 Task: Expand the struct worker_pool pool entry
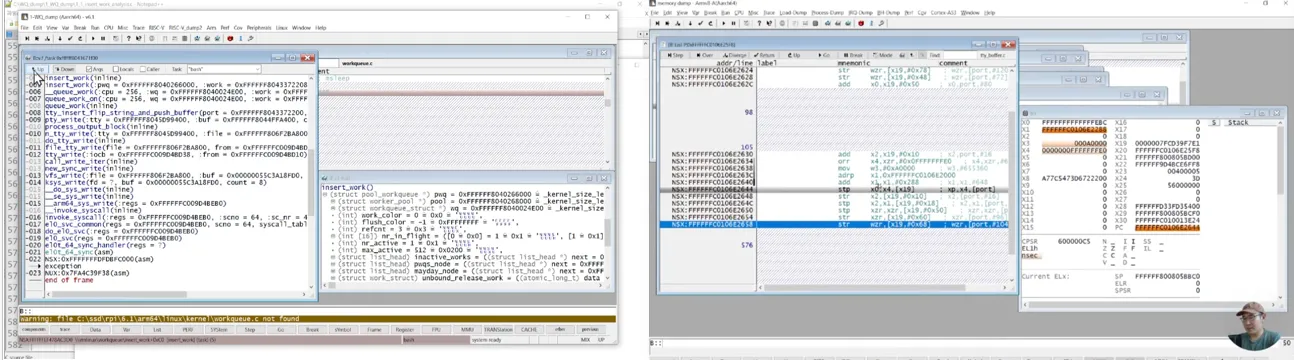point(333,201)
